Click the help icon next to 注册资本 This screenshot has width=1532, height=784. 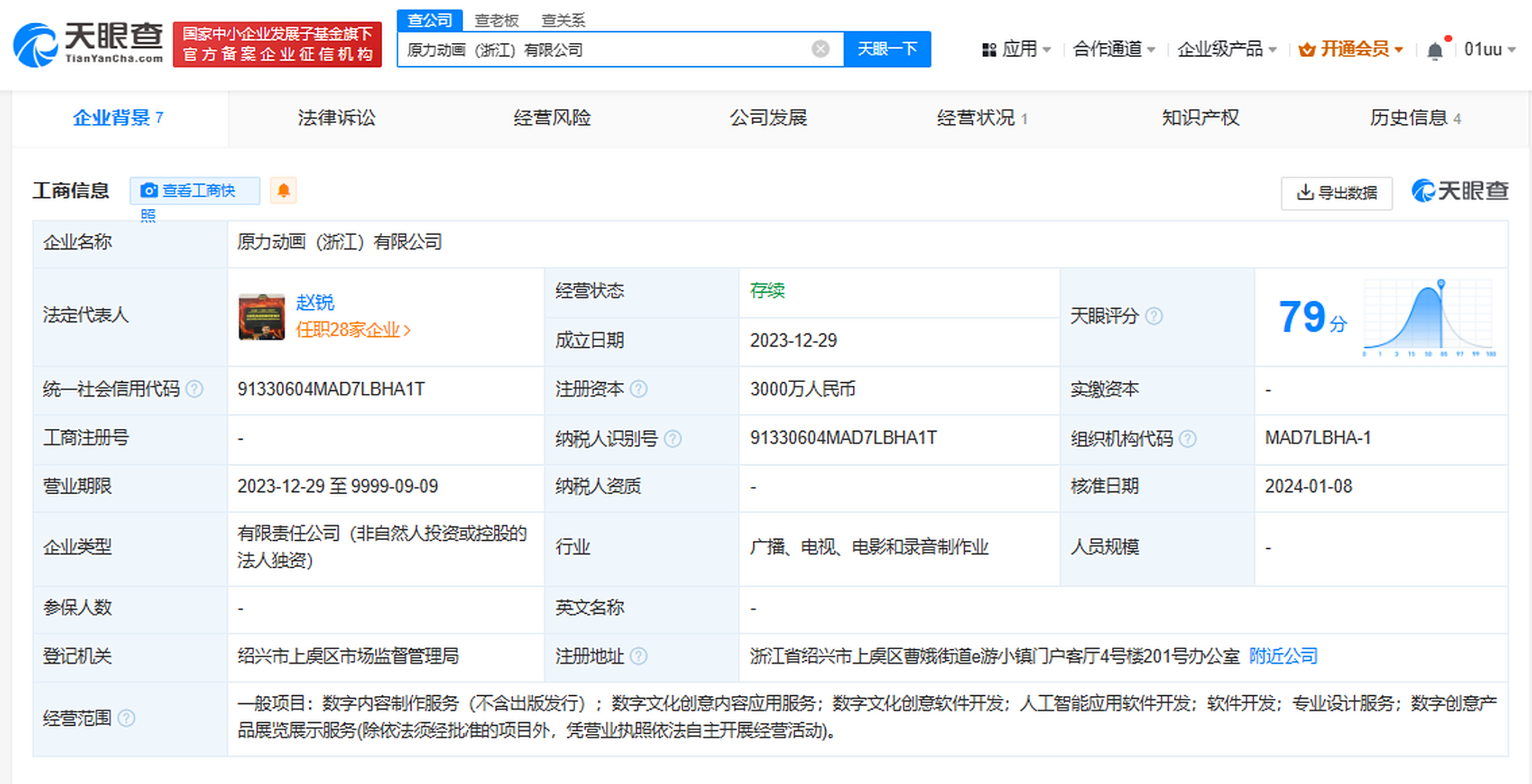tap(640, 389)
